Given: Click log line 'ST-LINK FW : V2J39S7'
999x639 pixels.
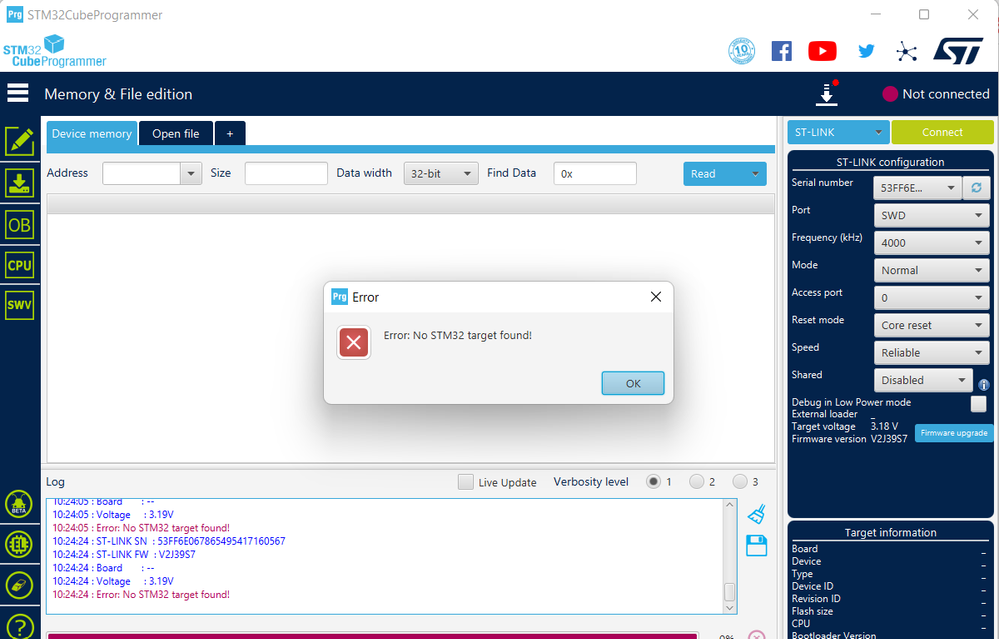Looking at the screenshot, I should [124, 554].
